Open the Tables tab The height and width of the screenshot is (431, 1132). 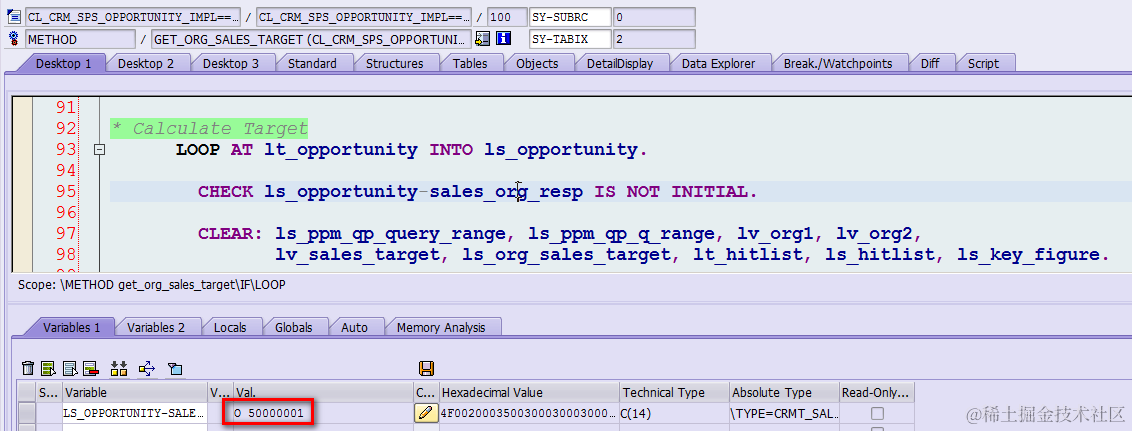point(470,64)
